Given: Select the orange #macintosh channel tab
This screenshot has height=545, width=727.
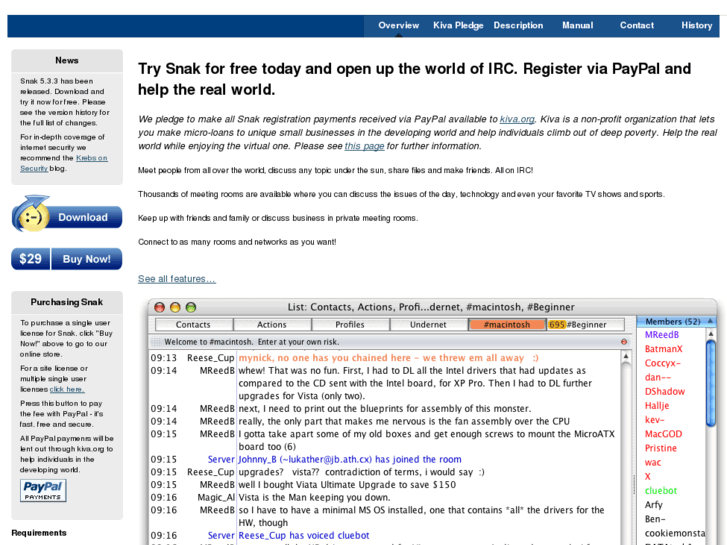Looking at the screenshot, I should tap(507, 325).
